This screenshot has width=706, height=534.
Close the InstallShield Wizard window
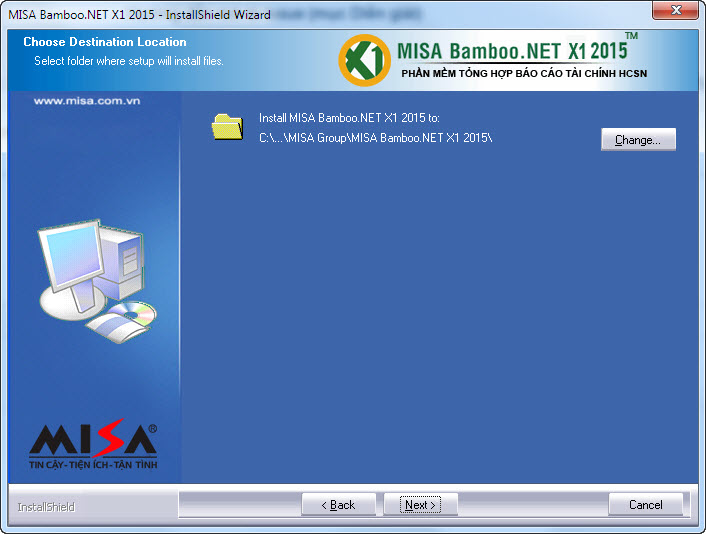(x=675, y=10)
